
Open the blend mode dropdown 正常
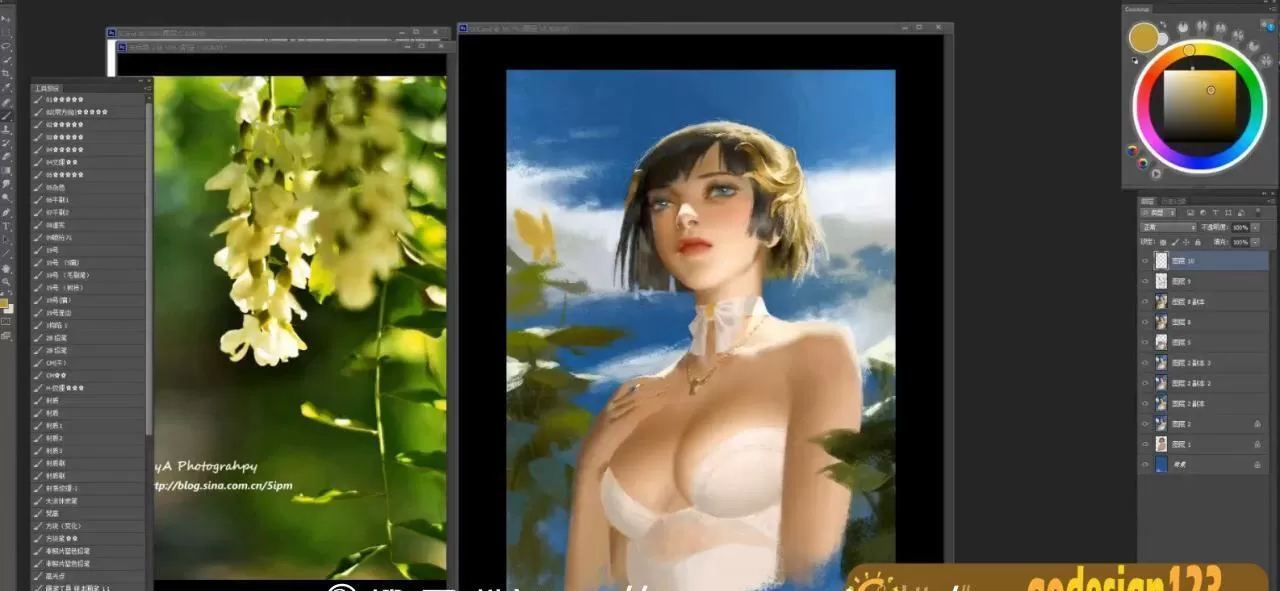pyautogui.click(x=1168, y=228)
